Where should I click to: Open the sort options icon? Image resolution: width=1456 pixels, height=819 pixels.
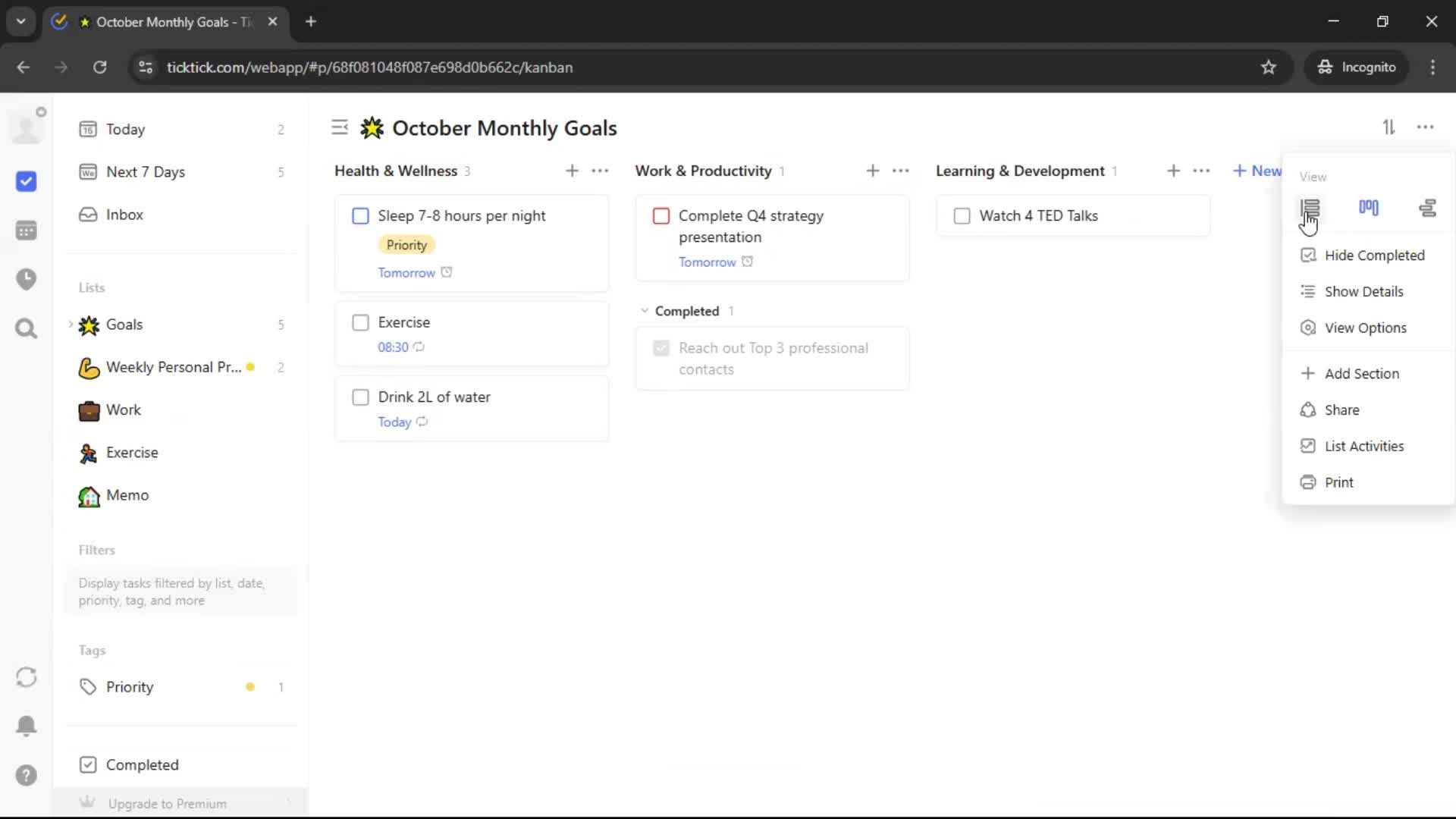(x=1388, y=127)
